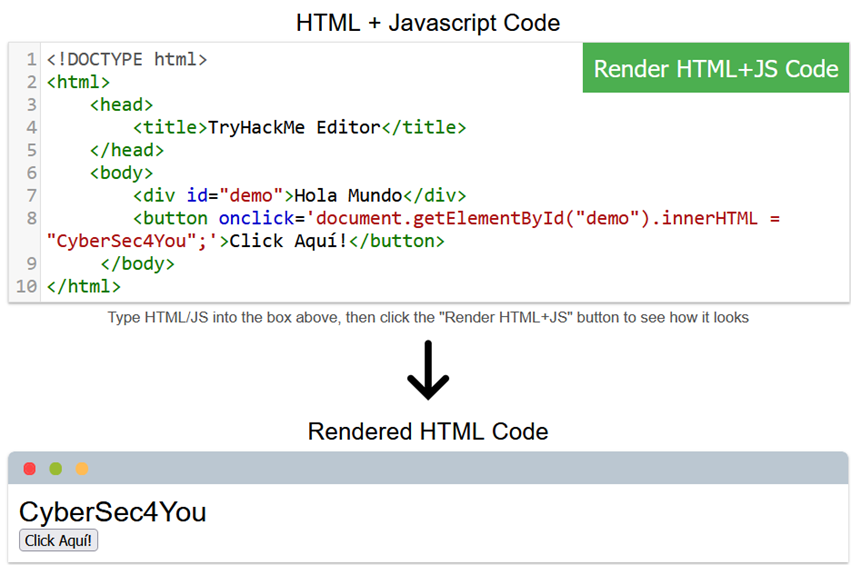Click the TryHackMe Editor title text in code
This screenshot has width=851, height=565.
point(294,127)
